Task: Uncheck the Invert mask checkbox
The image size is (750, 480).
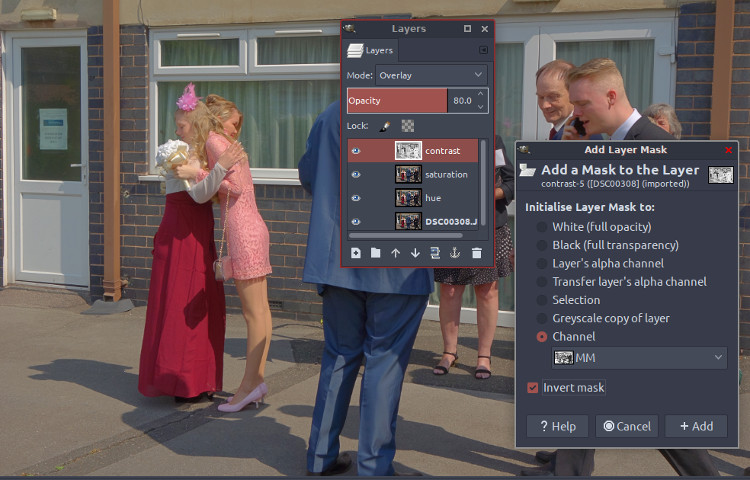Action: coord(533,388)
